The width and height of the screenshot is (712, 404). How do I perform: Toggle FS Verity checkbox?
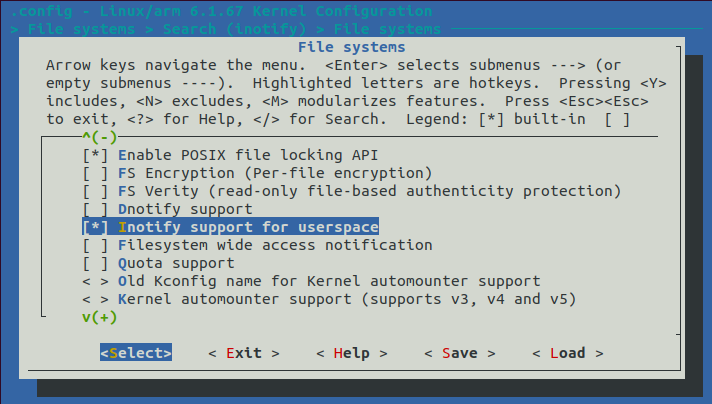[95, 192]
